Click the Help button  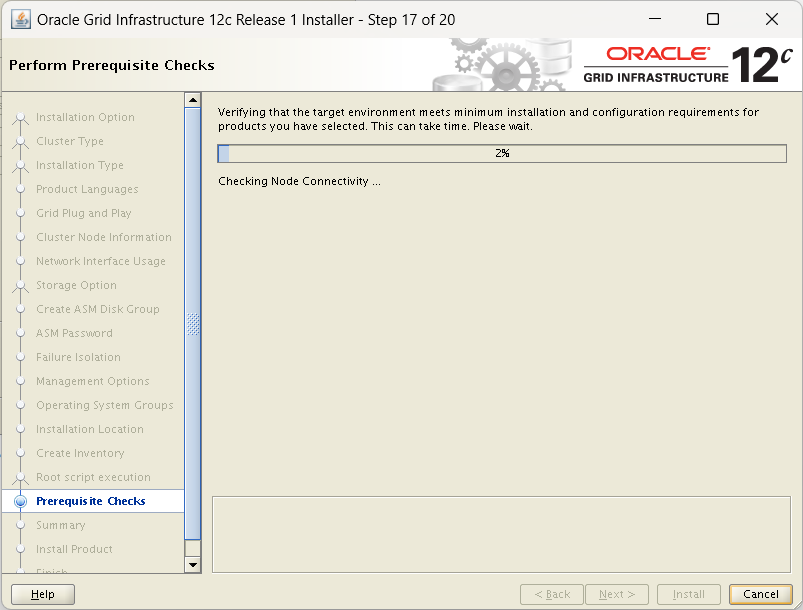(43, 594)
